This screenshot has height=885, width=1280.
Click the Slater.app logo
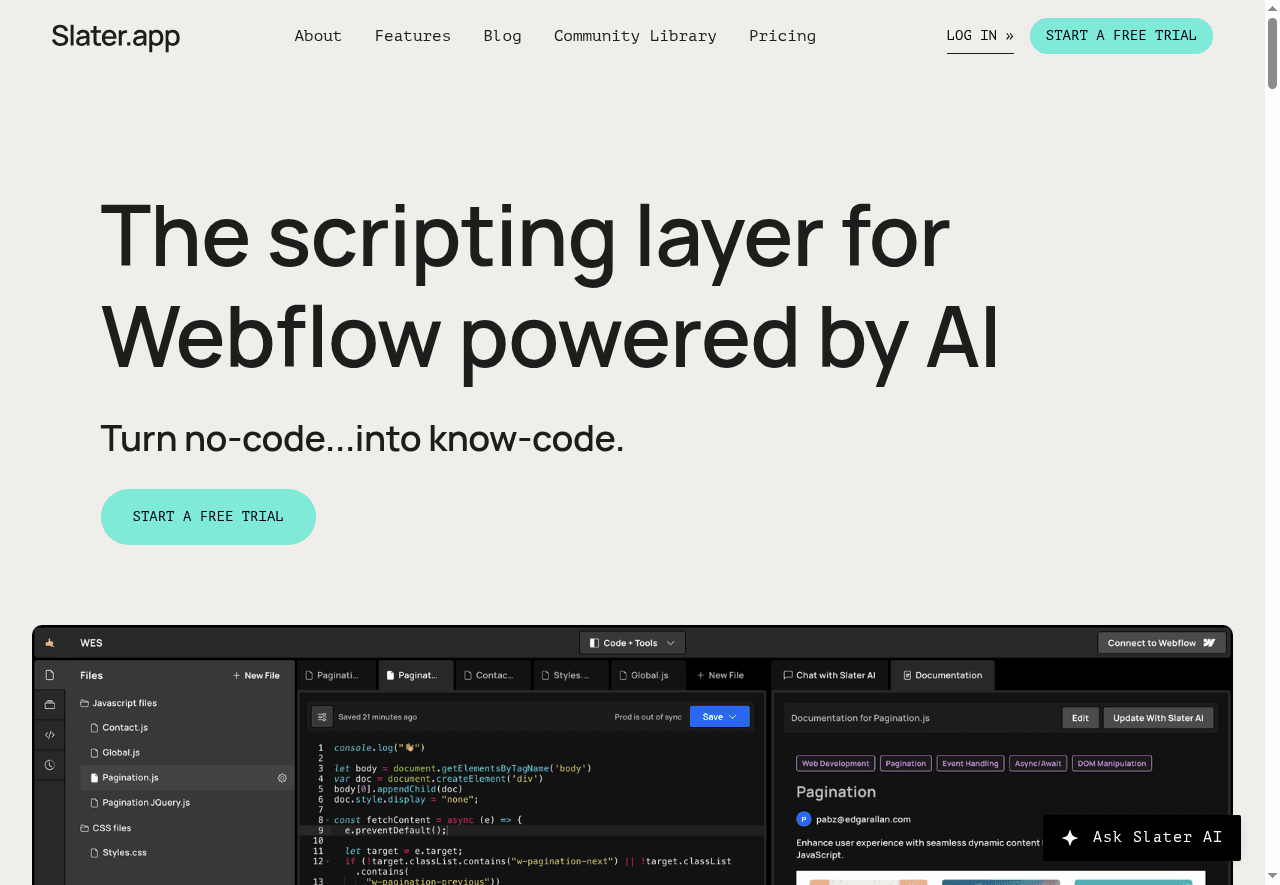coord(116,37)
